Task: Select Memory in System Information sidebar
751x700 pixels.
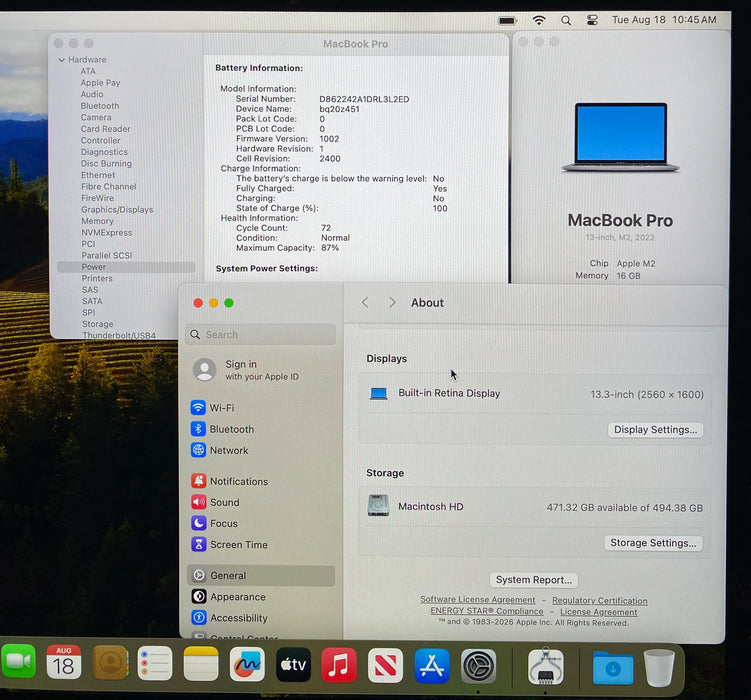Action: coord(97,221)
